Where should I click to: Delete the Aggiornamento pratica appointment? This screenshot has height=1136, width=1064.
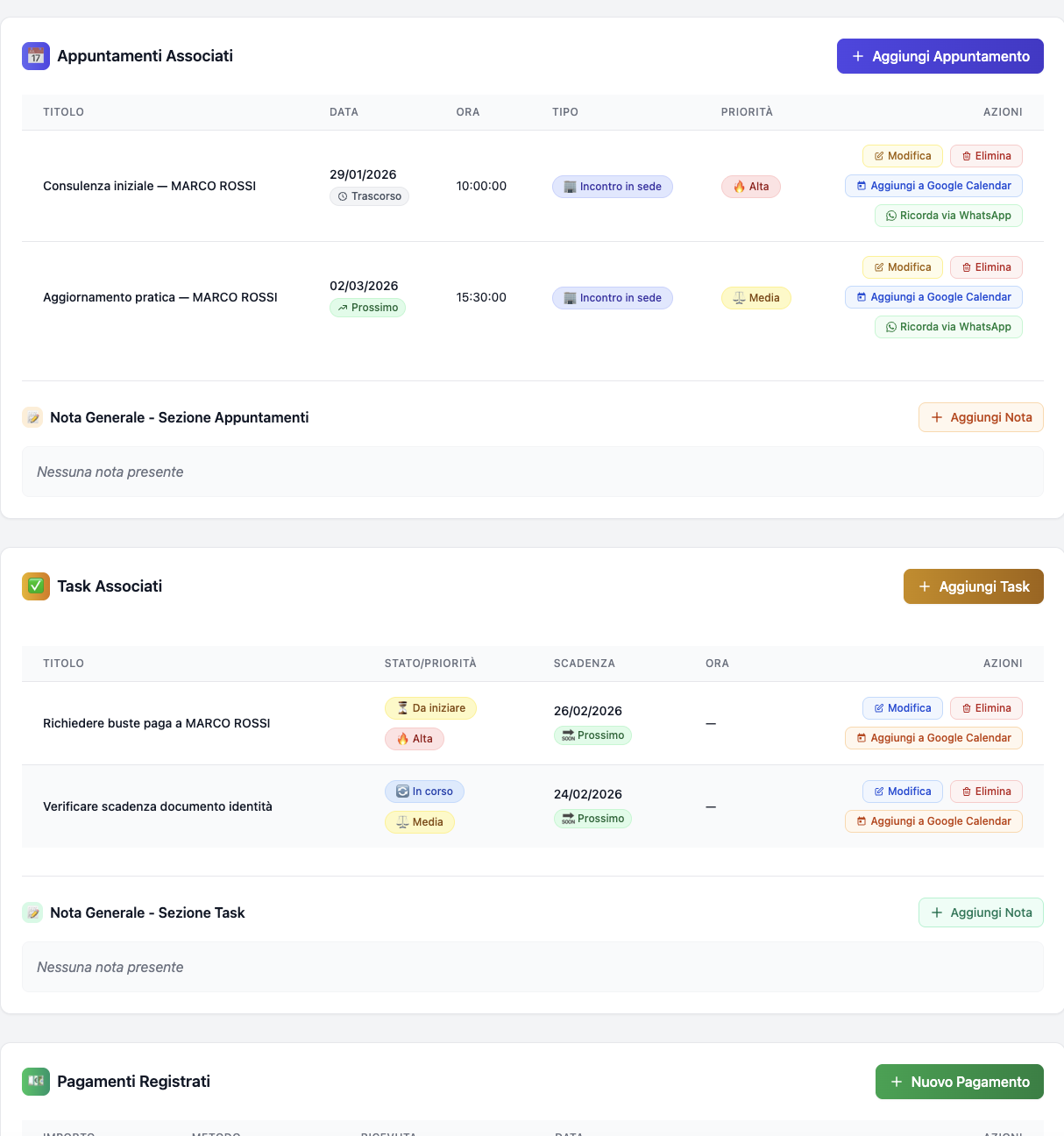[x=986, y=267]
